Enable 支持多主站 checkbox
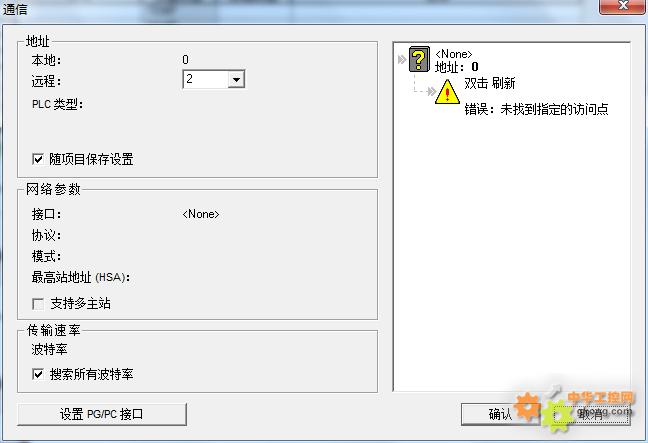 (x=38, y=304)
